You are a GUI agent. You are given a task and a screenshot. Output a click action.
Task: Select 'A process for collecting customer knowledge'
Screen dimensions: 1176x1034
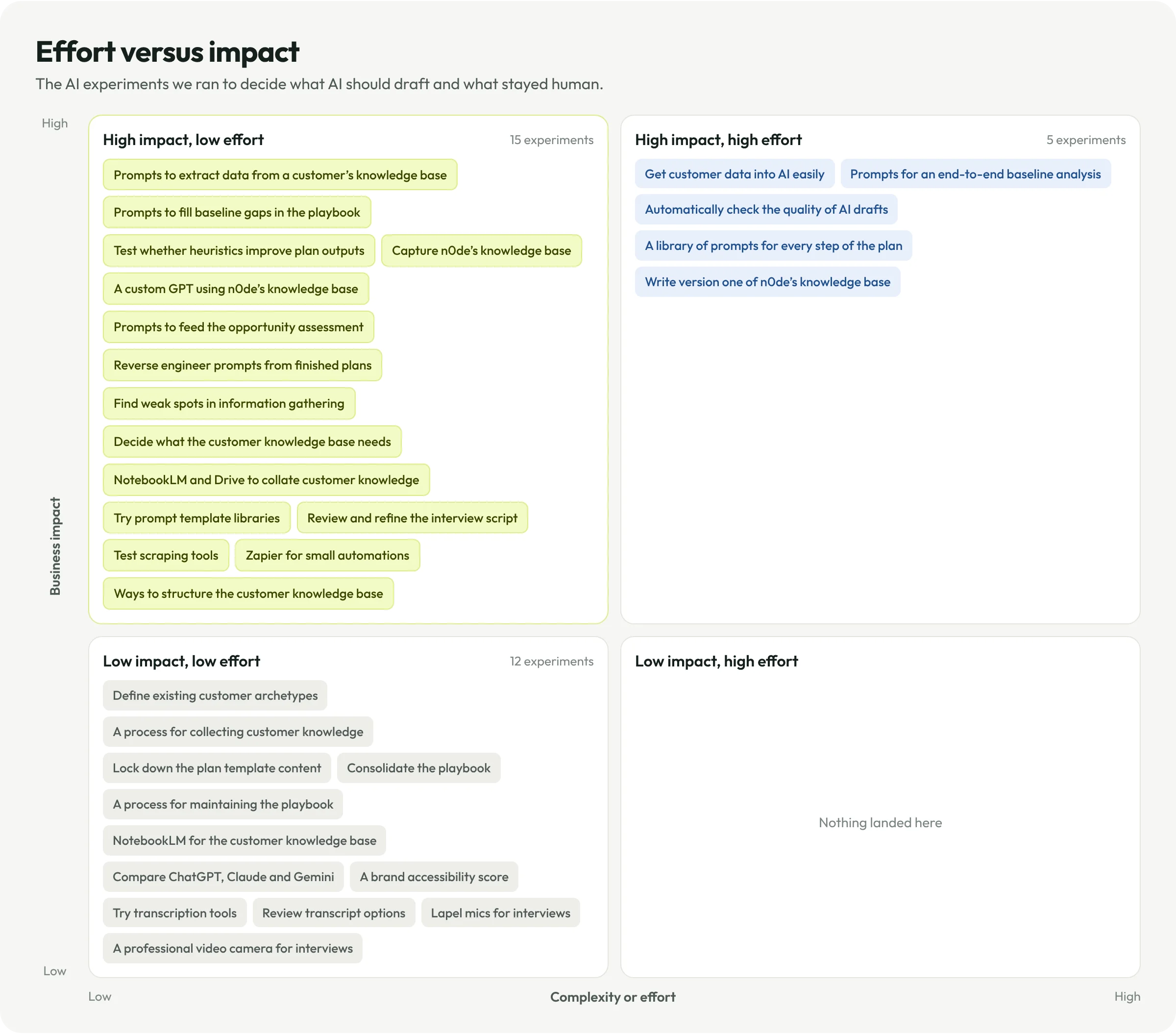click(x=238, y=732)
